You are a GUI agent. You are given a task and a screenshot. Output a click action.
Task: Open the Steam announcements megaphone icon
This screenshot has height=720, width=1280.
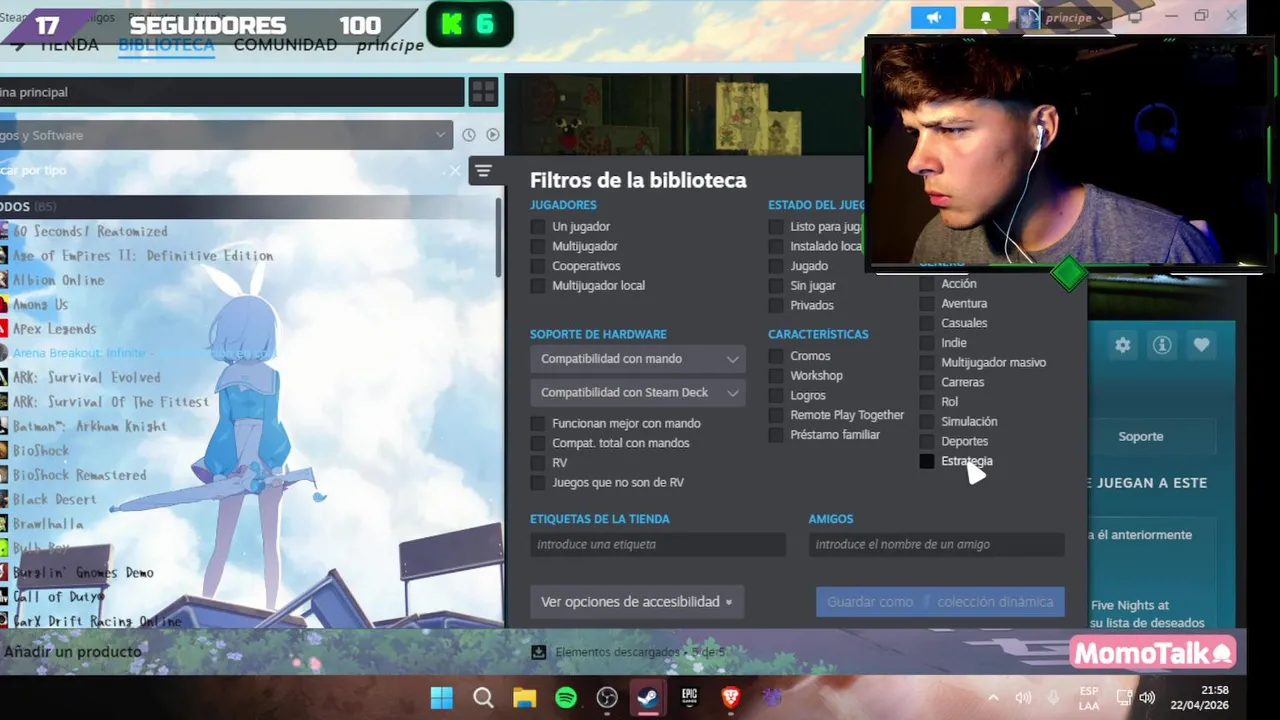(x=933, y=18)
